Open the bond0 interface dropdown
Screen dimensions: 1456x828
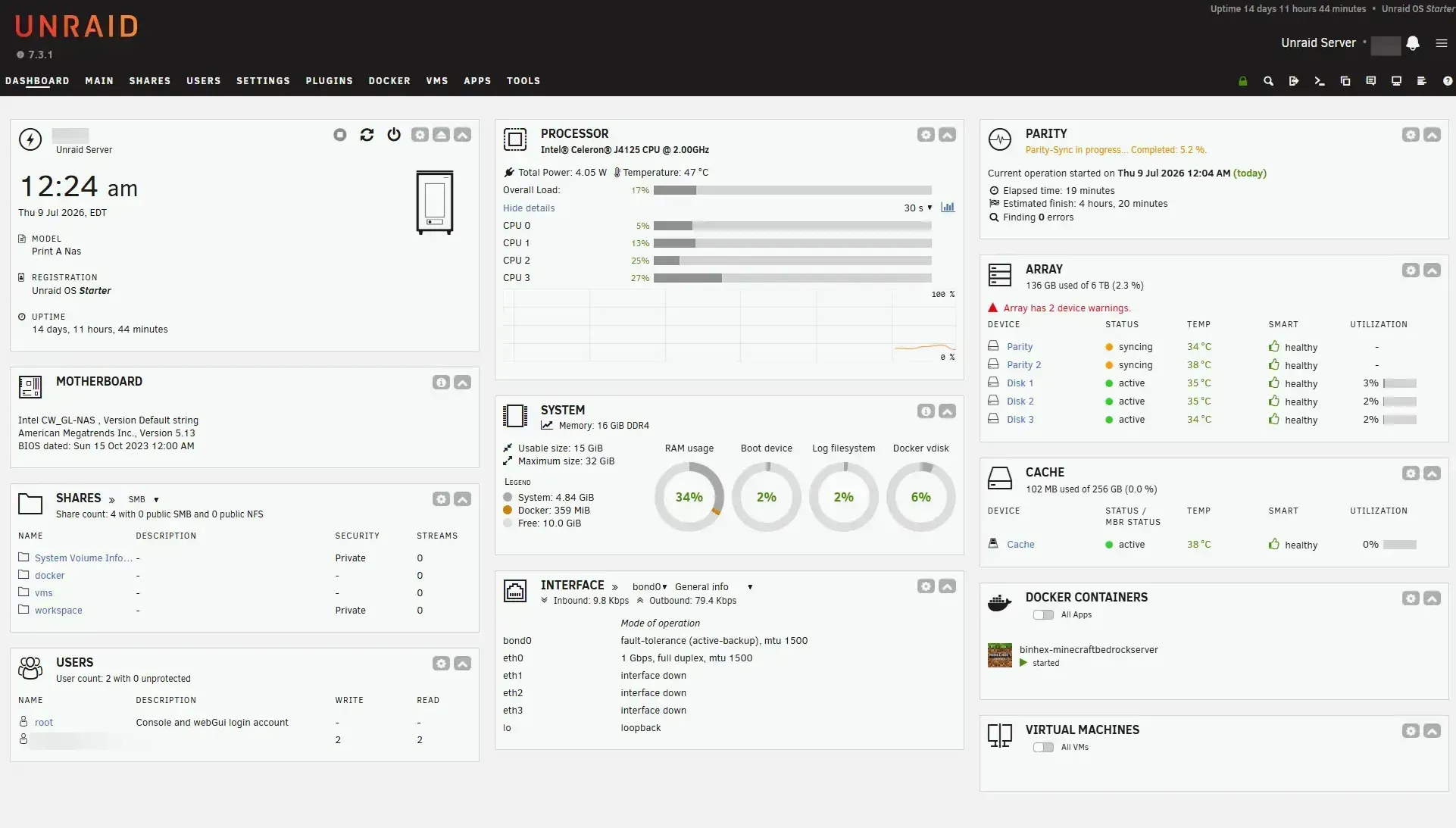pyautogui.click(x=650, y=587)
